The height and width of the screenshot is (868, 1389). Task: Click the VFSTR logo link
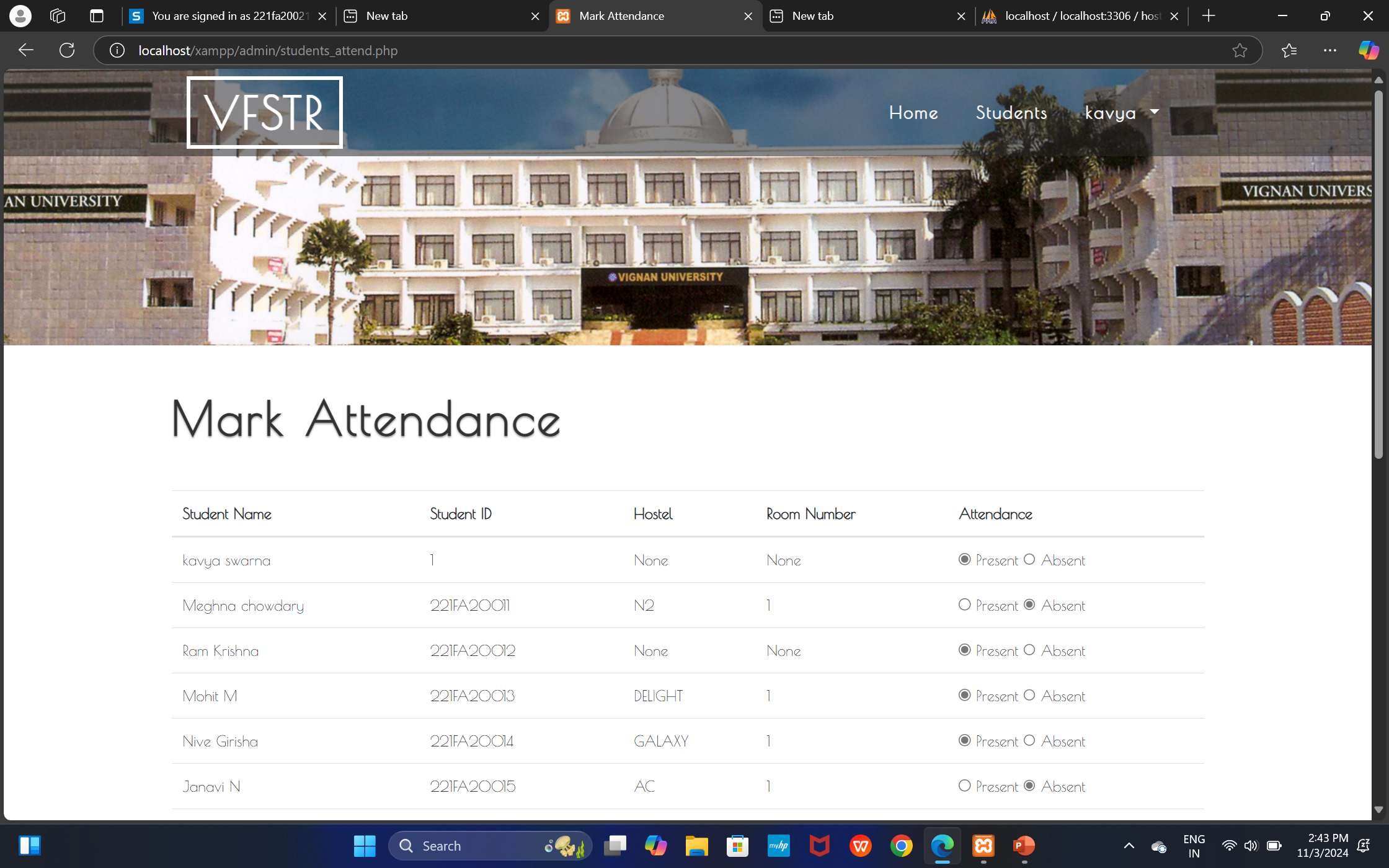point(265,112)
